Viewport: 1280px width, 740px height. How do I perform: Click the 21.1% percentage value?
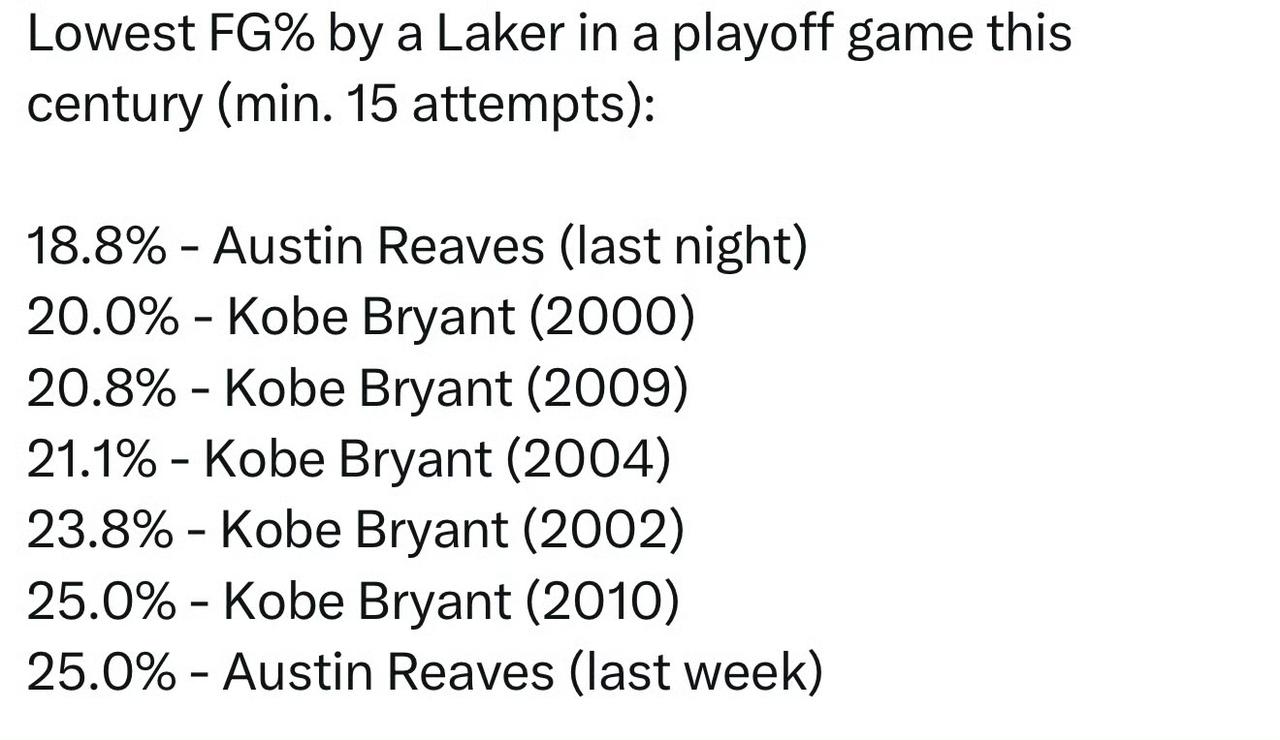91,459
